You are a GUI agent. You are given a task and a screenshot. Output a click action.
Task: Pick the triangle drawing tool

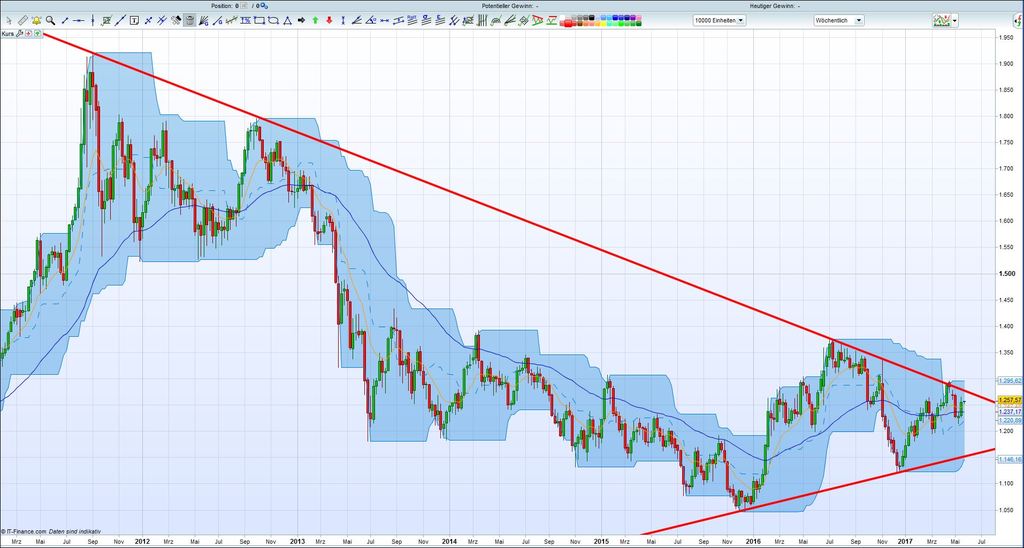287,20
